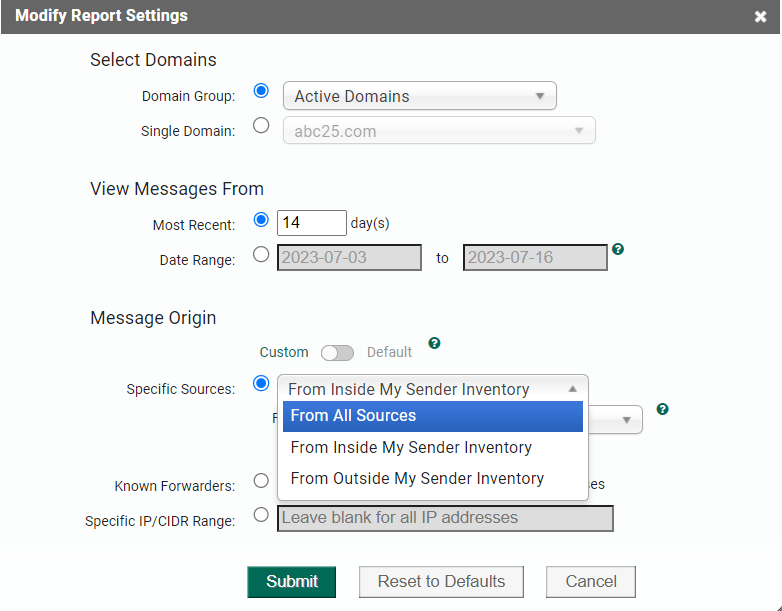Image resolution: width=782 pixels, height=611 pixels.
Task: Open the Active Domains dropdown
Action: point(419,96)
